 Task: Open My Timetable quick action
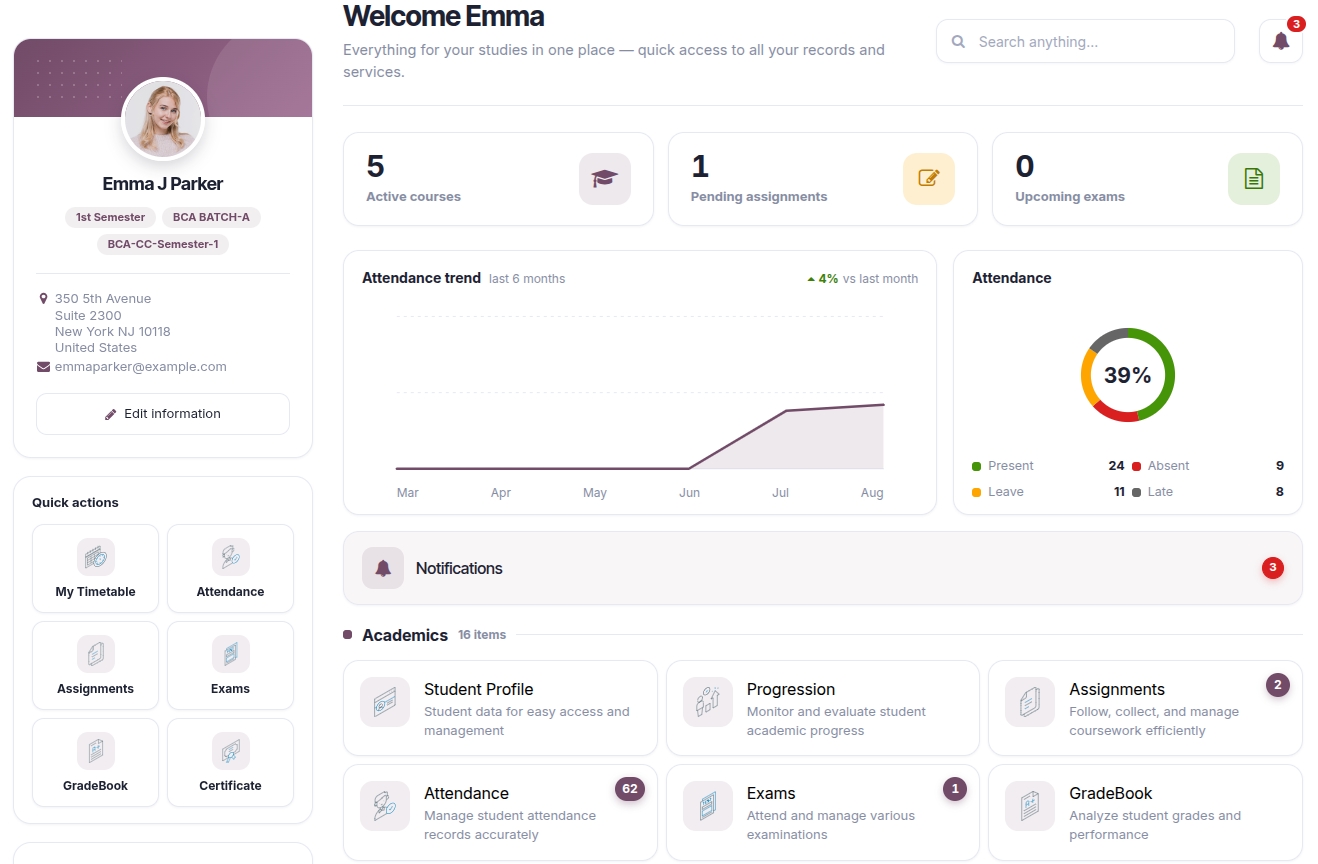tap(96, 568)
